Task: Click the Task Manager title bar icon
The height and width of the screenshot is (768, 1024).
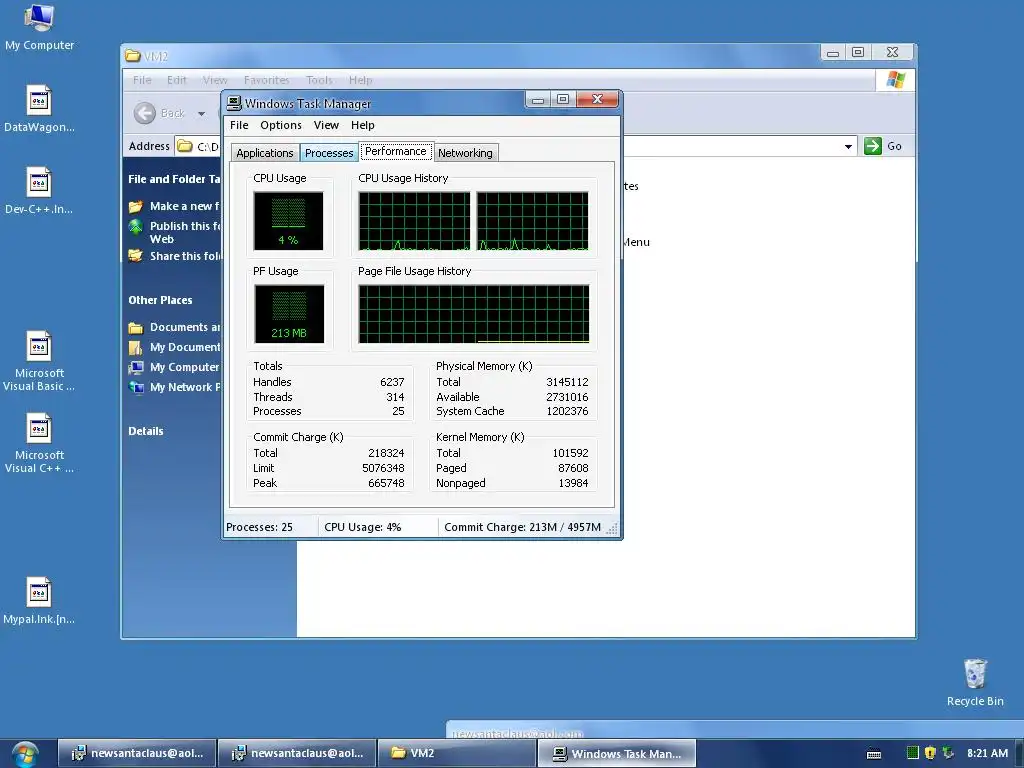Action: pyautogui.click(x=234, y=103)
